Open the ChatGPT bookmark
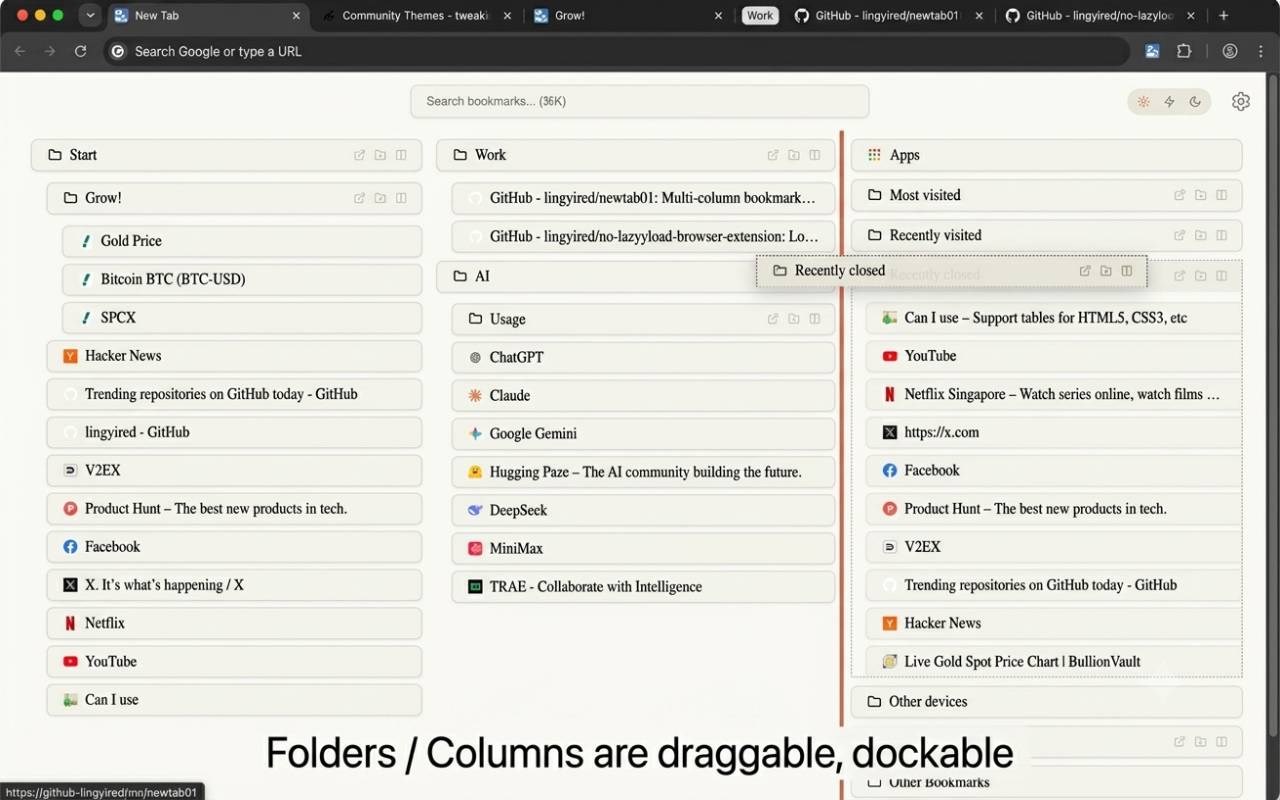The width and height of the screenshot is (1280, 800). click(643, 357)
